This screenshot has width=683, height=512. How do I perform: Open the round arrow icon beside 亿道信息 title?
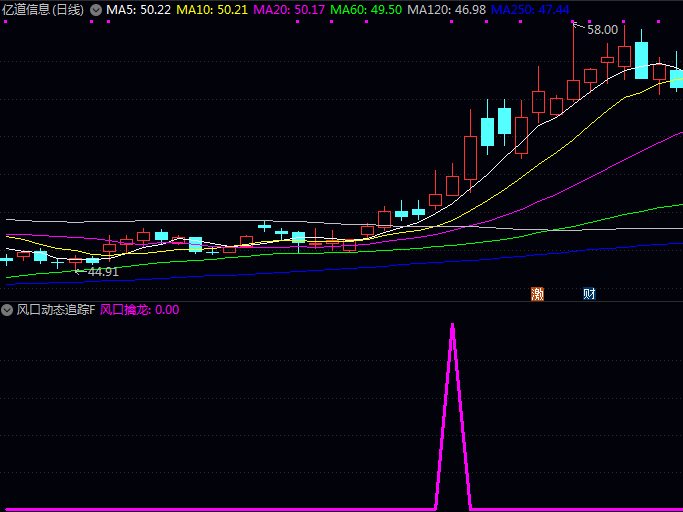[96, 10]
